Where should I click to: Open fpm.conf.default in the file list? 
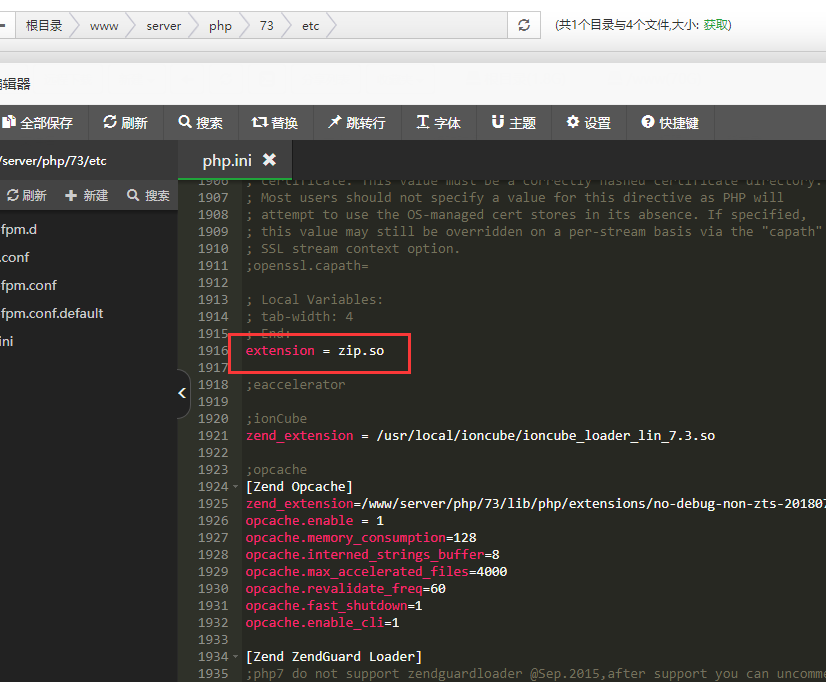point(52,313)
